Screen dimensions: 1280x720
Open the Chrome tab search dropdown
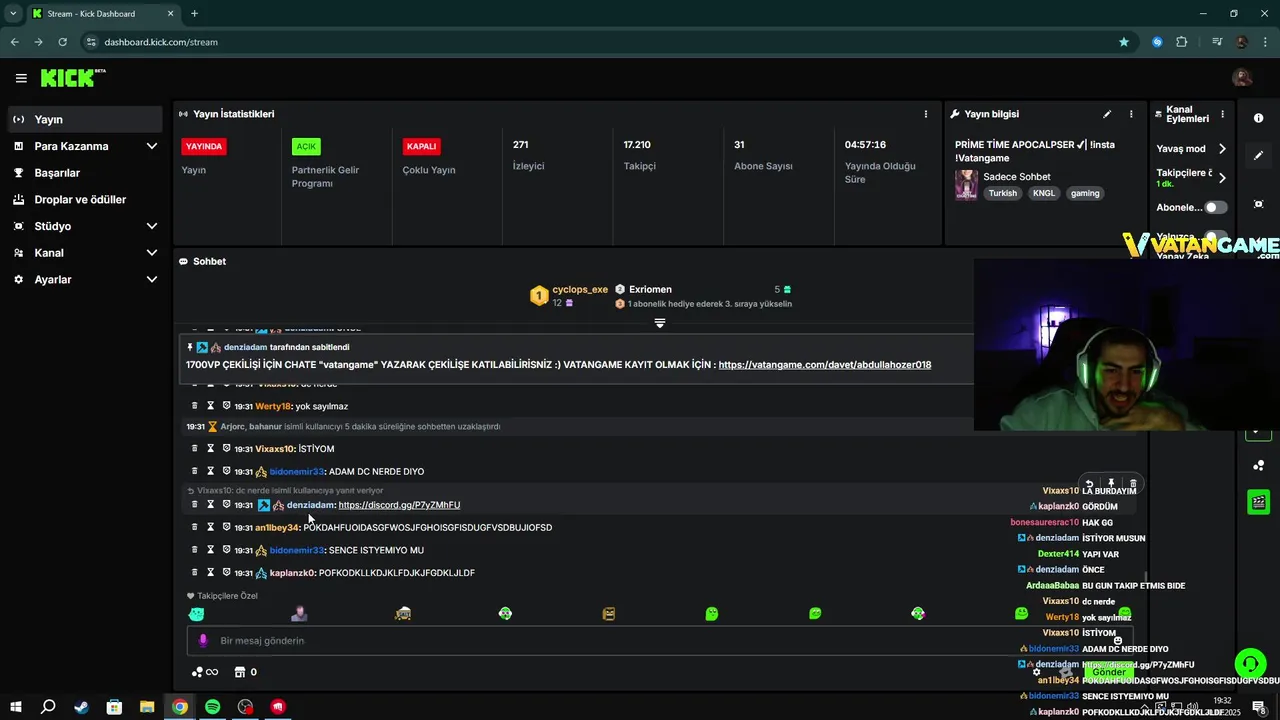tap(13, 13)
